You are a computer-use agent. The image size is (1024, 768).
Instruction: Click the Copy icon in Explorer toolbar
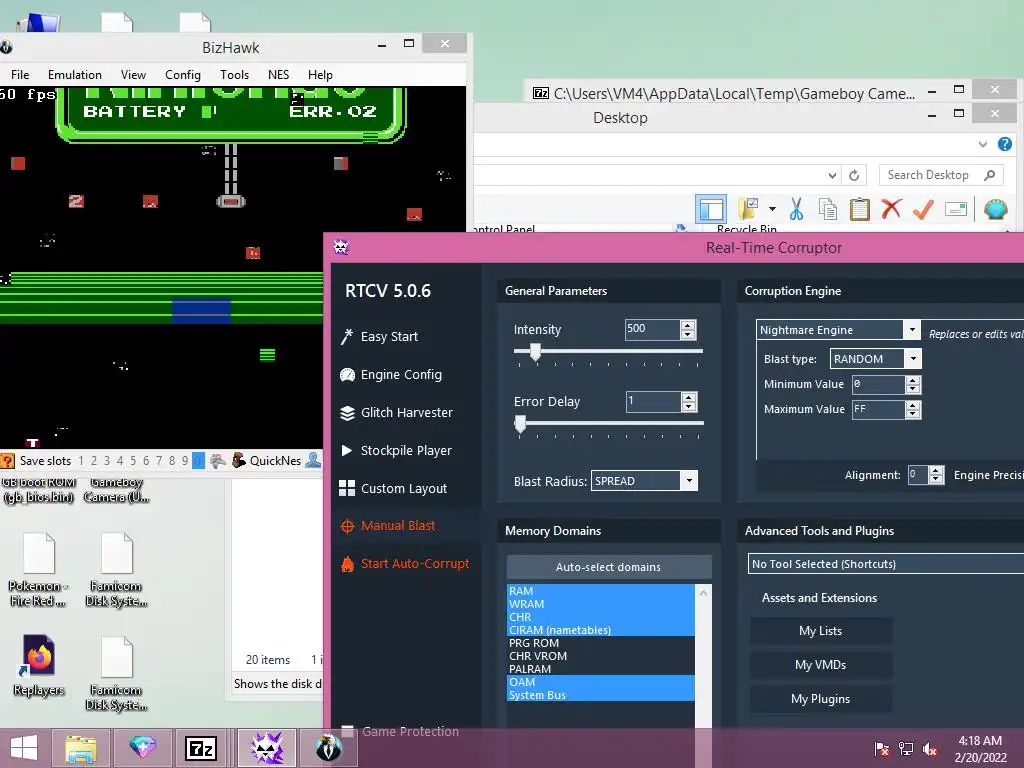tap(827, 209)
